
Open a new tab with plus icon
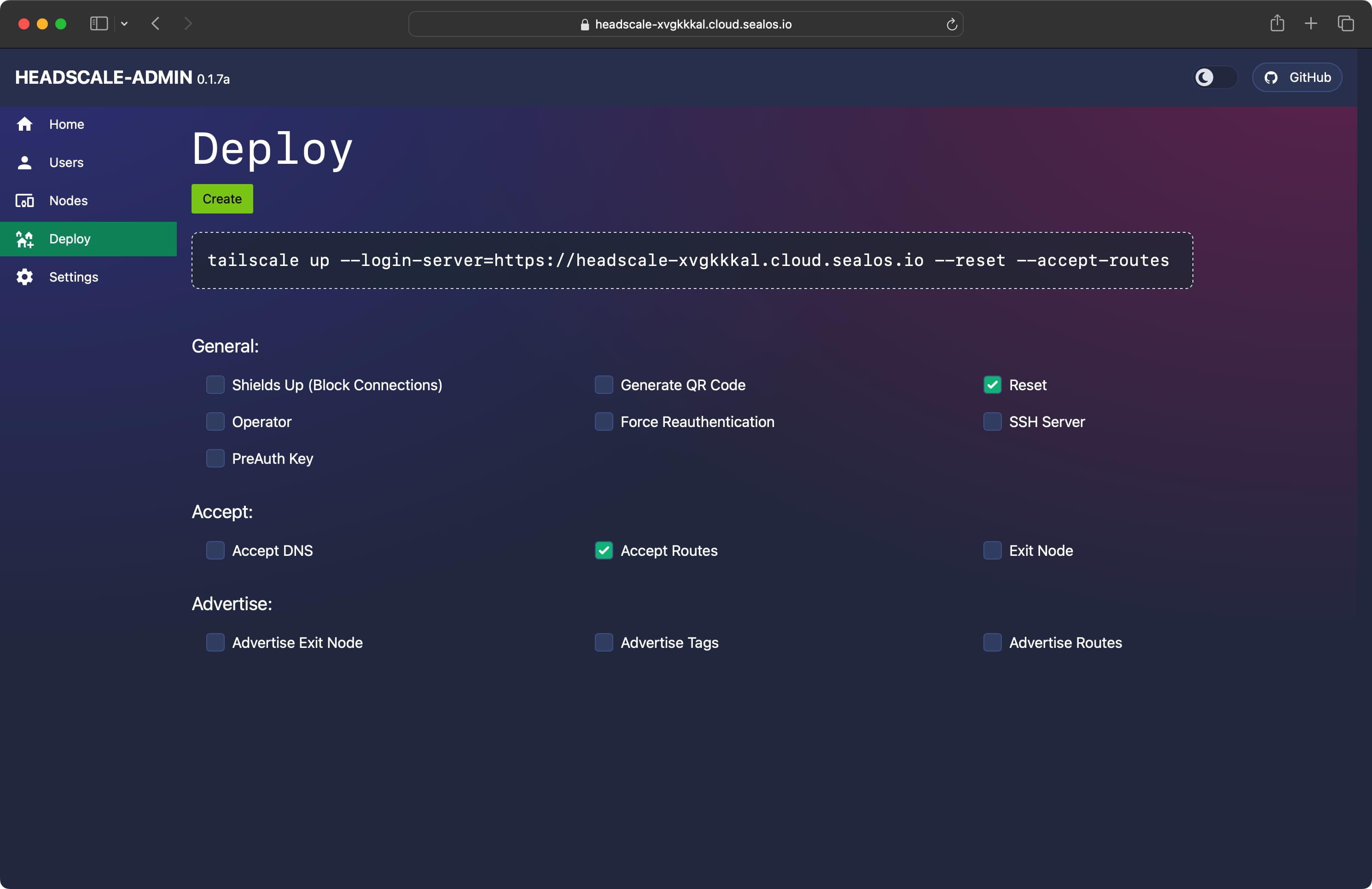pyautogui.click(x=1311, y=23)
